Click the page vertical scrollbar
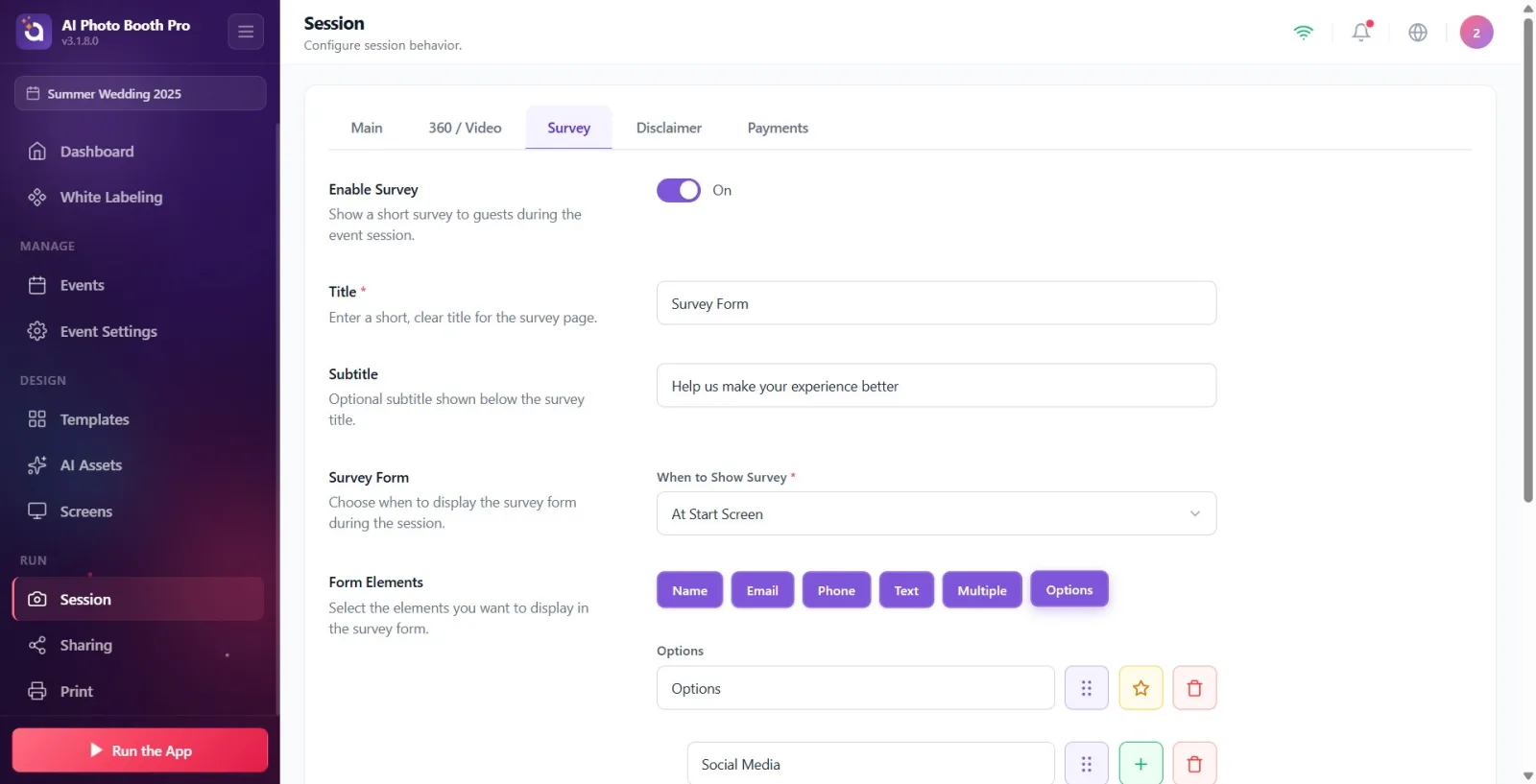Image resolution: width=1536 pixels, height=784 pixels. click(1528, 259)
